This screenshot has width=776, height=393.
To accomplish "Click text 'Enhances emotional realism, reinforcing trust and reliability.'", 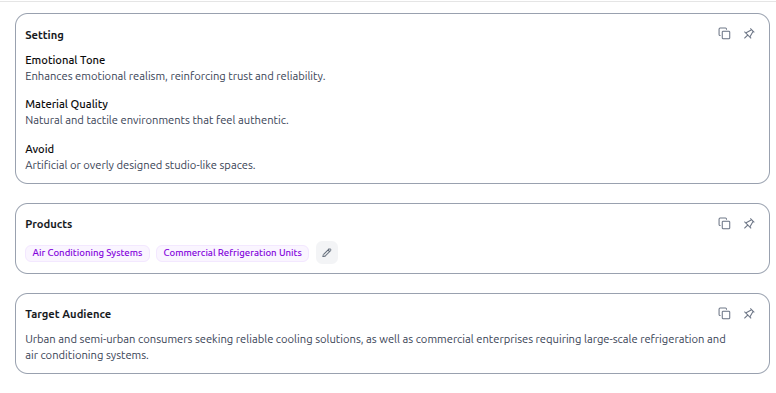I will (175, 76).
